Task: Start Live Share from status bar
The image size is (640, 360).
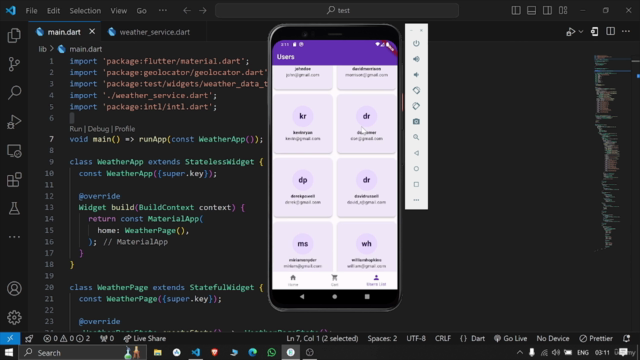Action: tap(144, 338)
